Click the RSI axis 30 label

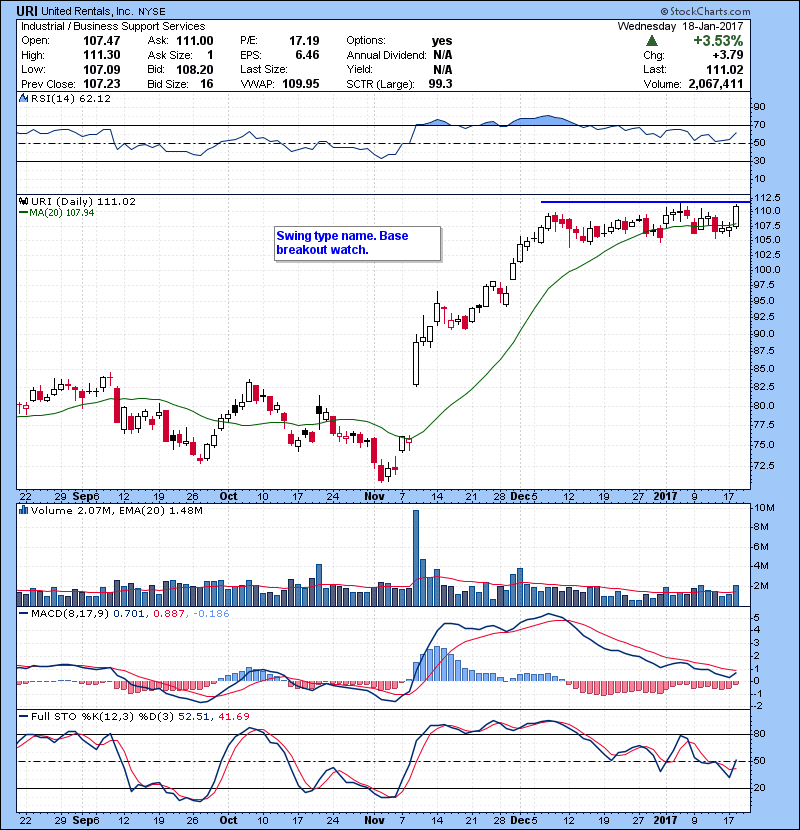759,160
